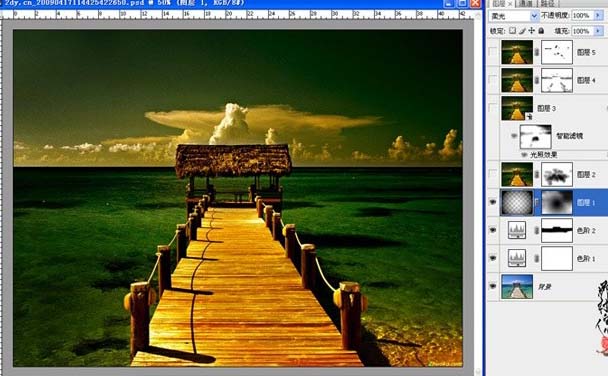Select the Levels 1 (色阶 1) adjustment icon
The width and height of the screenshot is (608, 376).
pos(517,258)
